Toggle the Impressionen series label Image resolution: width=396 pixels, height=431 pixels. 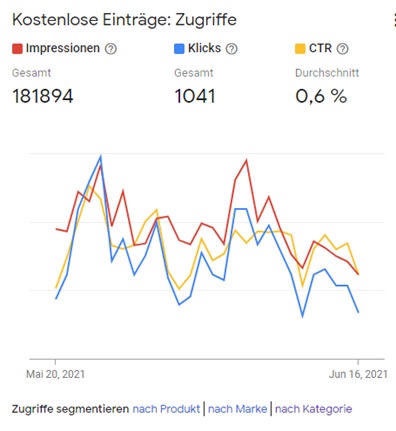[x=63, y=48]
